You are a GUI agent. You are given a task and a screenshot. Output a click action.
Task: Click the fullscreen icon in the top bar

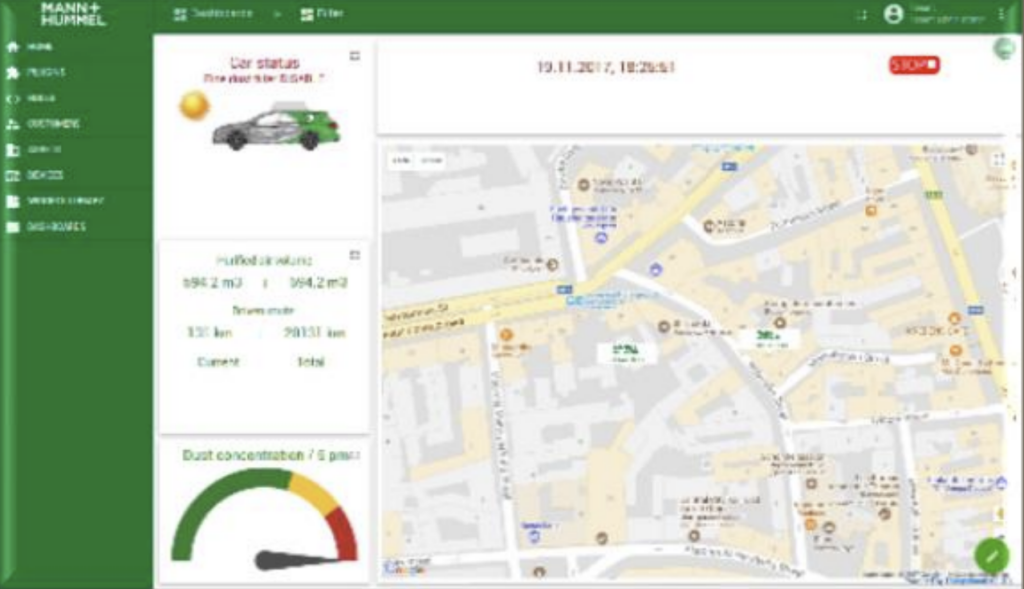coord(861,15)
